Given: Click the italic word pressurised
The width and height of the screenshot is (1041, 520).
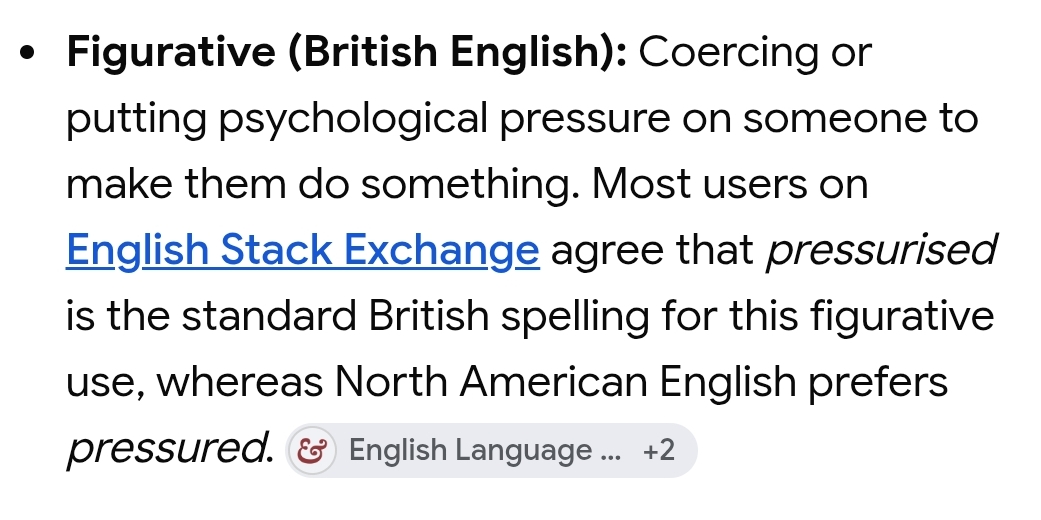Looking at the screenshot, I should tap(882, 250).
